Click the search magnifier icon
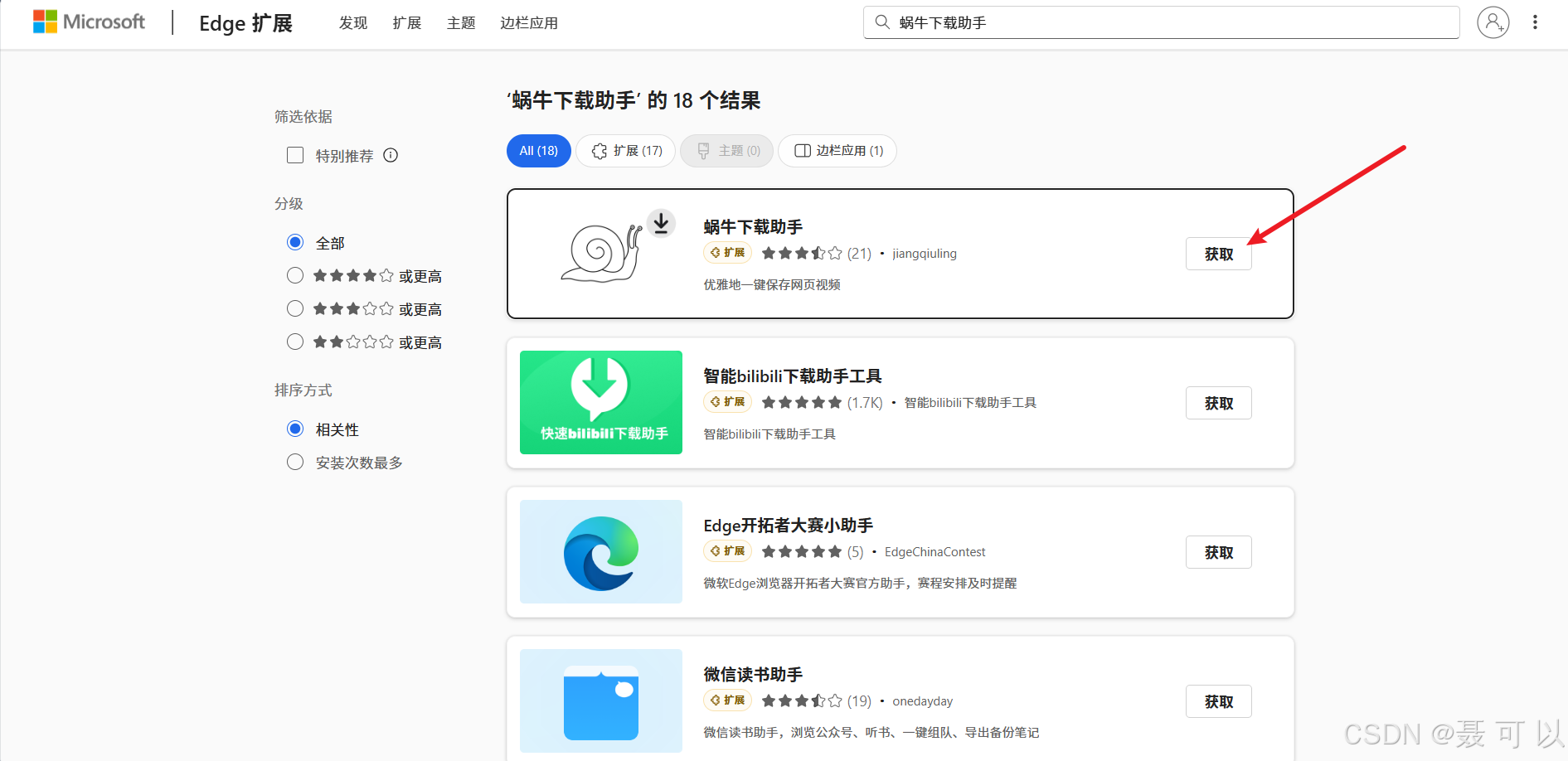The image size is (1568, 761). pyautogui.click(x=882, y=22)
